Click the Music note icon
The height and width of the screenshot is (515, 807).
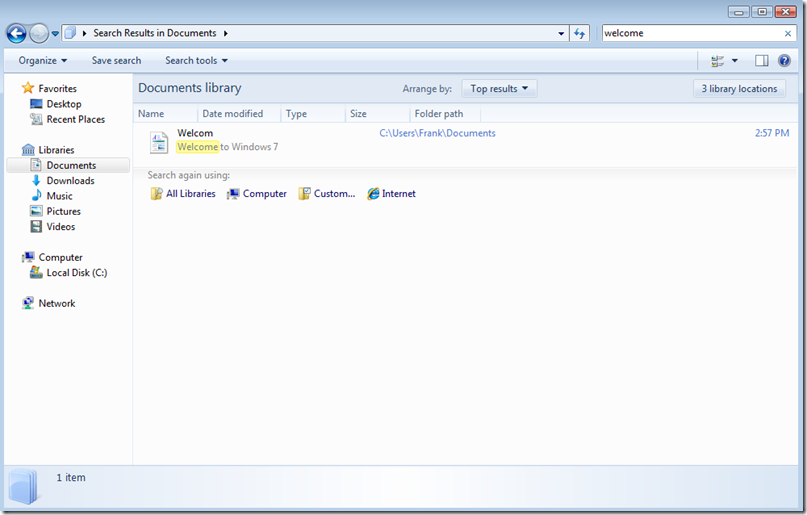(x=36, y=196)
